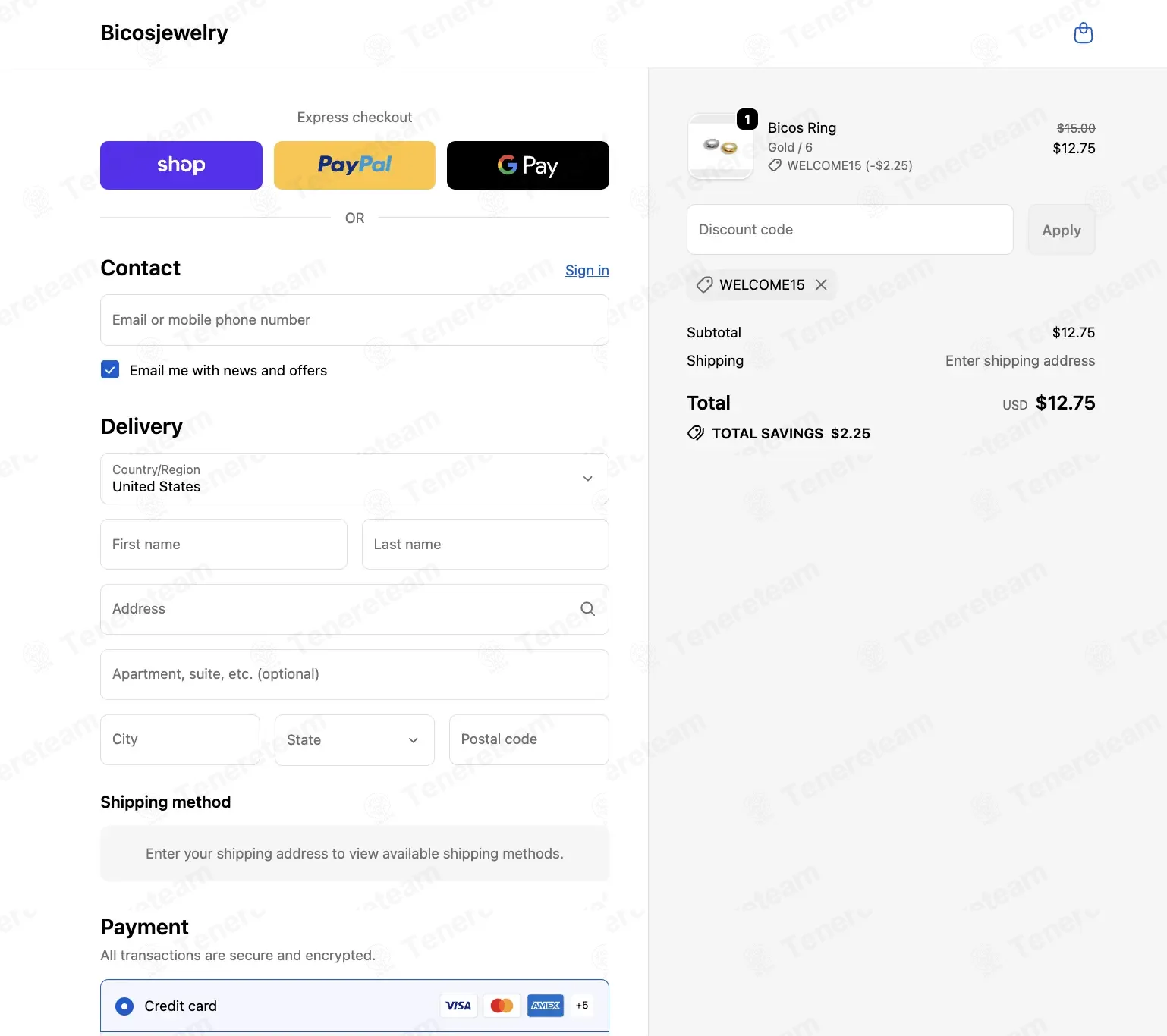Click the Bicosjewelry store name
Image resolution: width=1167 pixels, height=1036 pixels.
click(165, 33)
